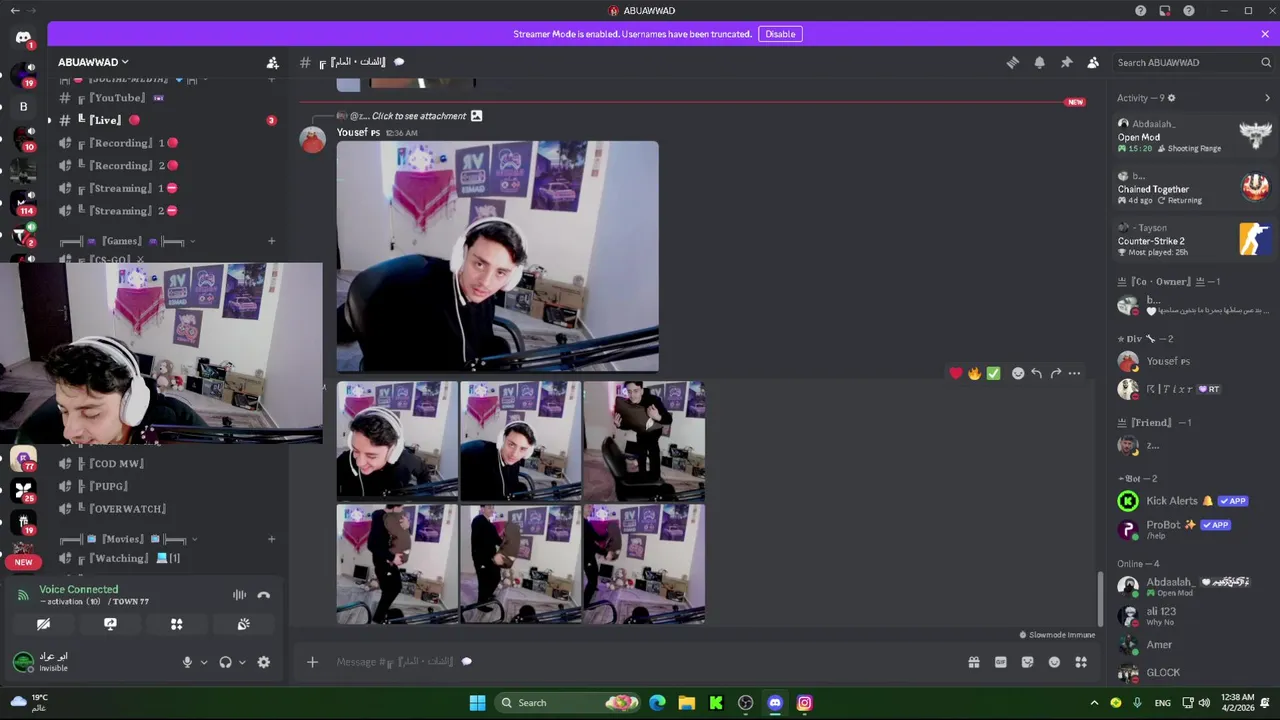Image resolution: width=1280 pixels, height=720 pixels.
Task: Disable Streamer Mode from the banner
Action: coord(780,34)
